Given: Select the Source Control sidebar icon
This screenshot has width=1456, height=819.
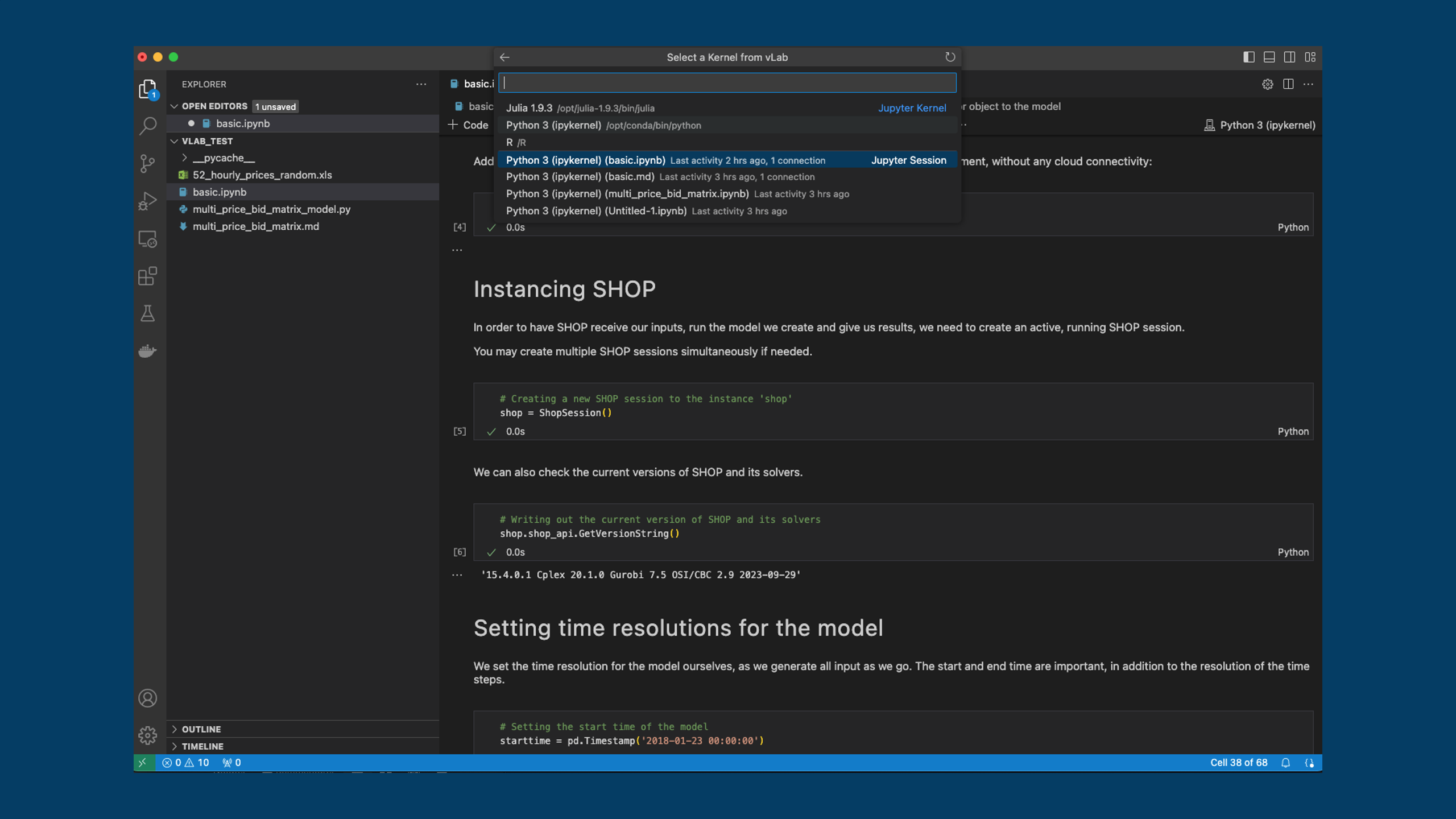Looking at the screenshot, I should click(x=148, y=163).
